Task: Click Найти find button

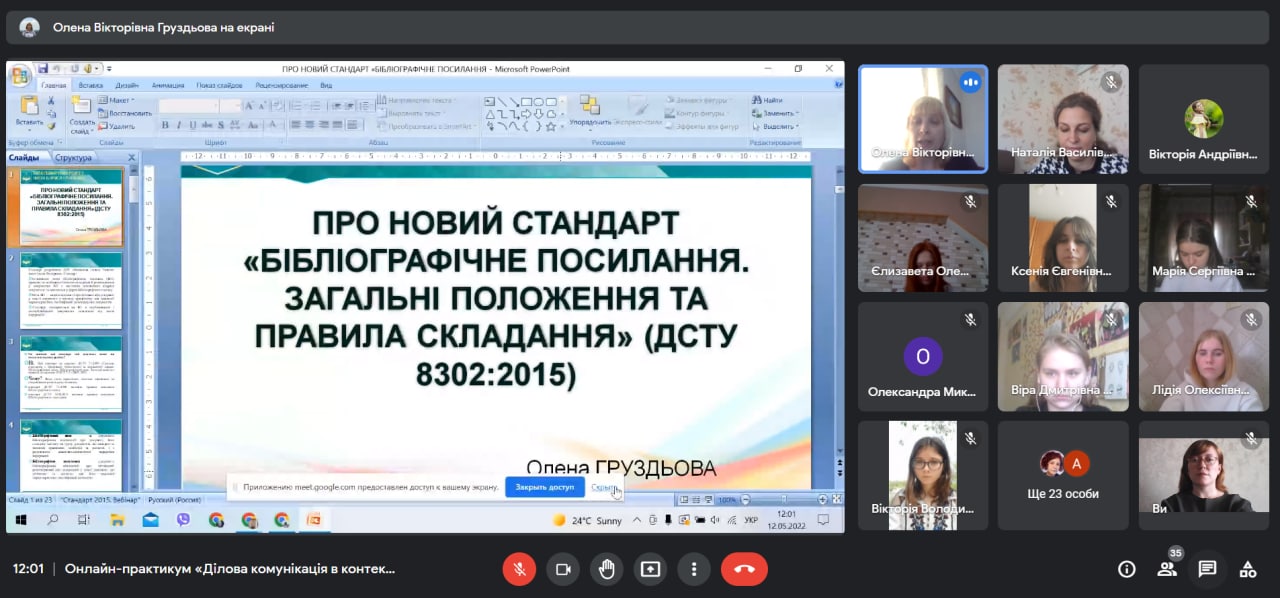Action: pos(768,101)
